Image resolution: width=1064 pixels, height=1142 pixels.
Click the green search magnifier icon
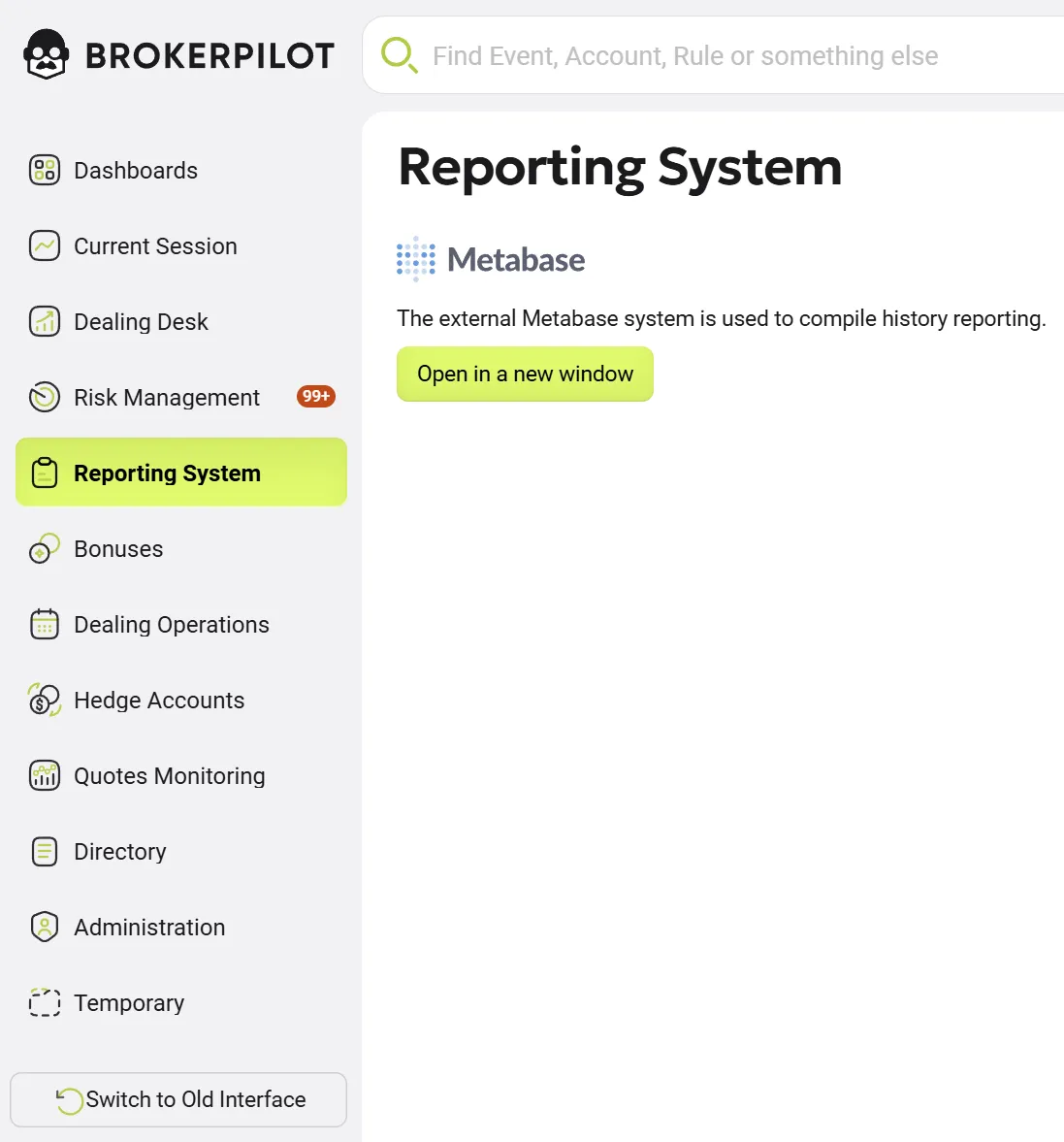tap(399, 55)
